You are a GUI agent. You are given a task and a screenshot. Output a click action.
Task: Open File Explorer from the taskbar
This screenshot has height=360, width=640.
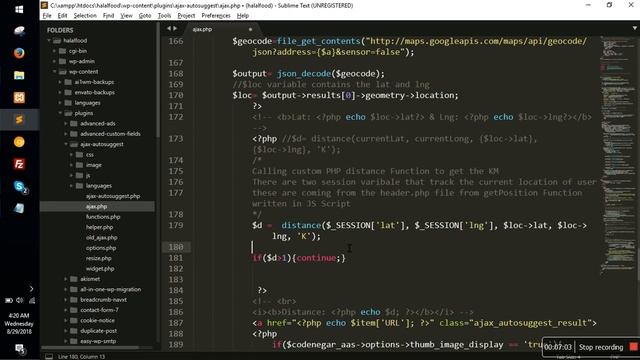pos(19,75)
